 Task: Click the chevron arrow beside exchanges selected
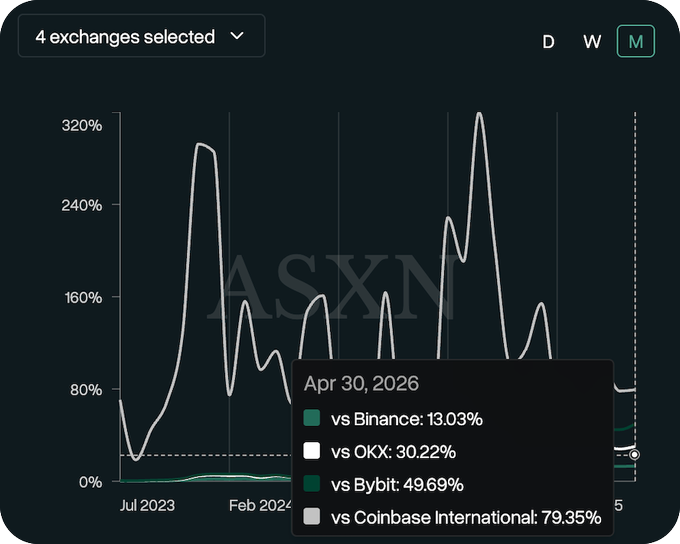tap(237, 36)
